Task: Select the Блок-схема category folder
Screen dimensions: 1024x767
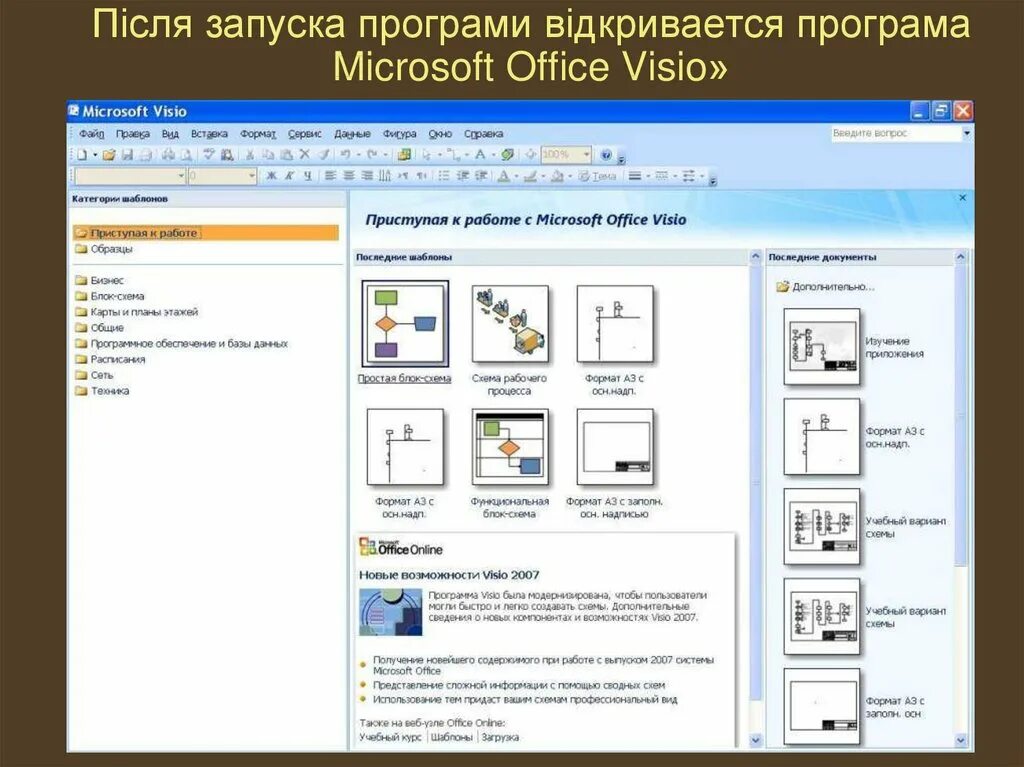Action: click(109, 296)
